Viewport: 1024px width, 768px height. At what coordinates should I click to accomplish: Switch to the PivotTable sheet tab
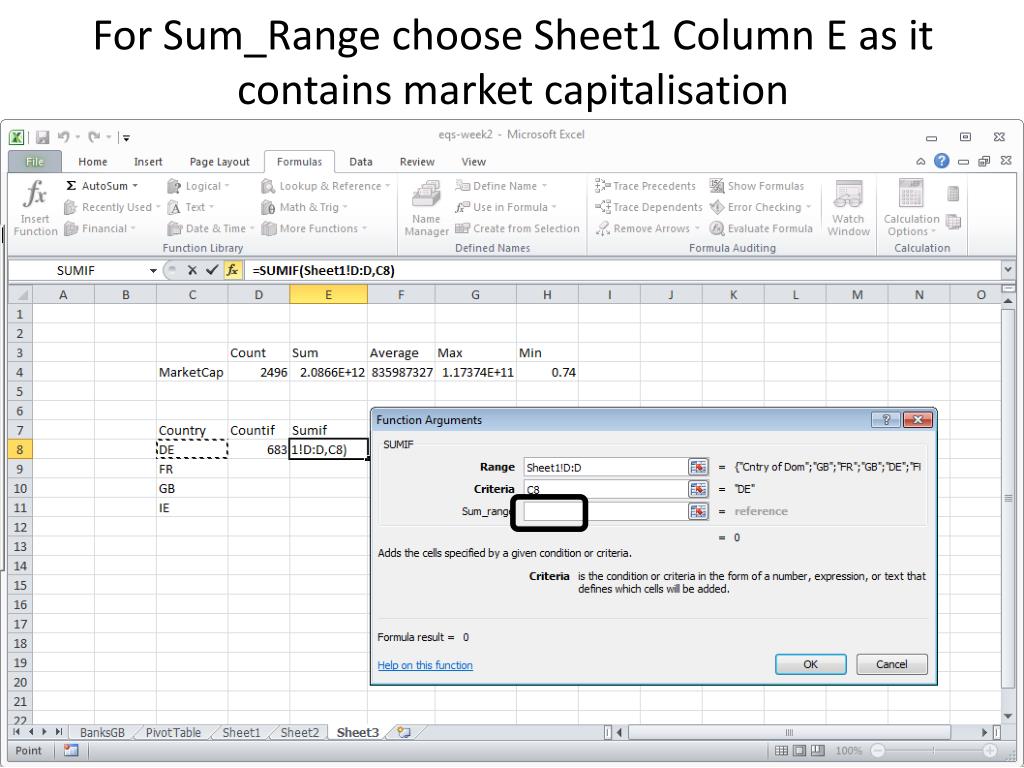(x=173, y=732)
